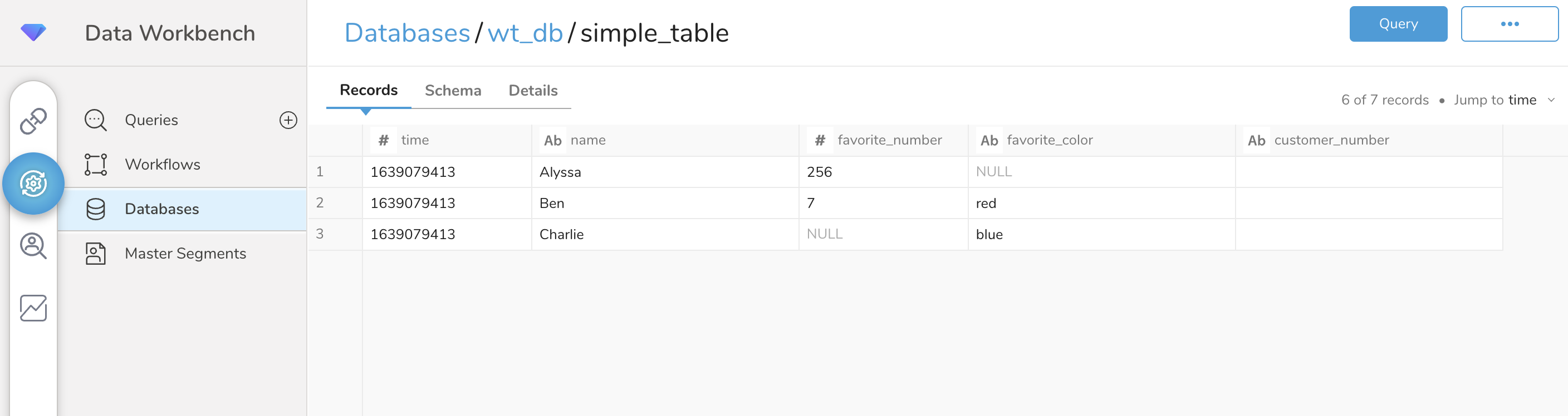This screenshot has width=1568, height=416.
Task: Select the Data Workbench gear icon
Action: pos(33,183)
